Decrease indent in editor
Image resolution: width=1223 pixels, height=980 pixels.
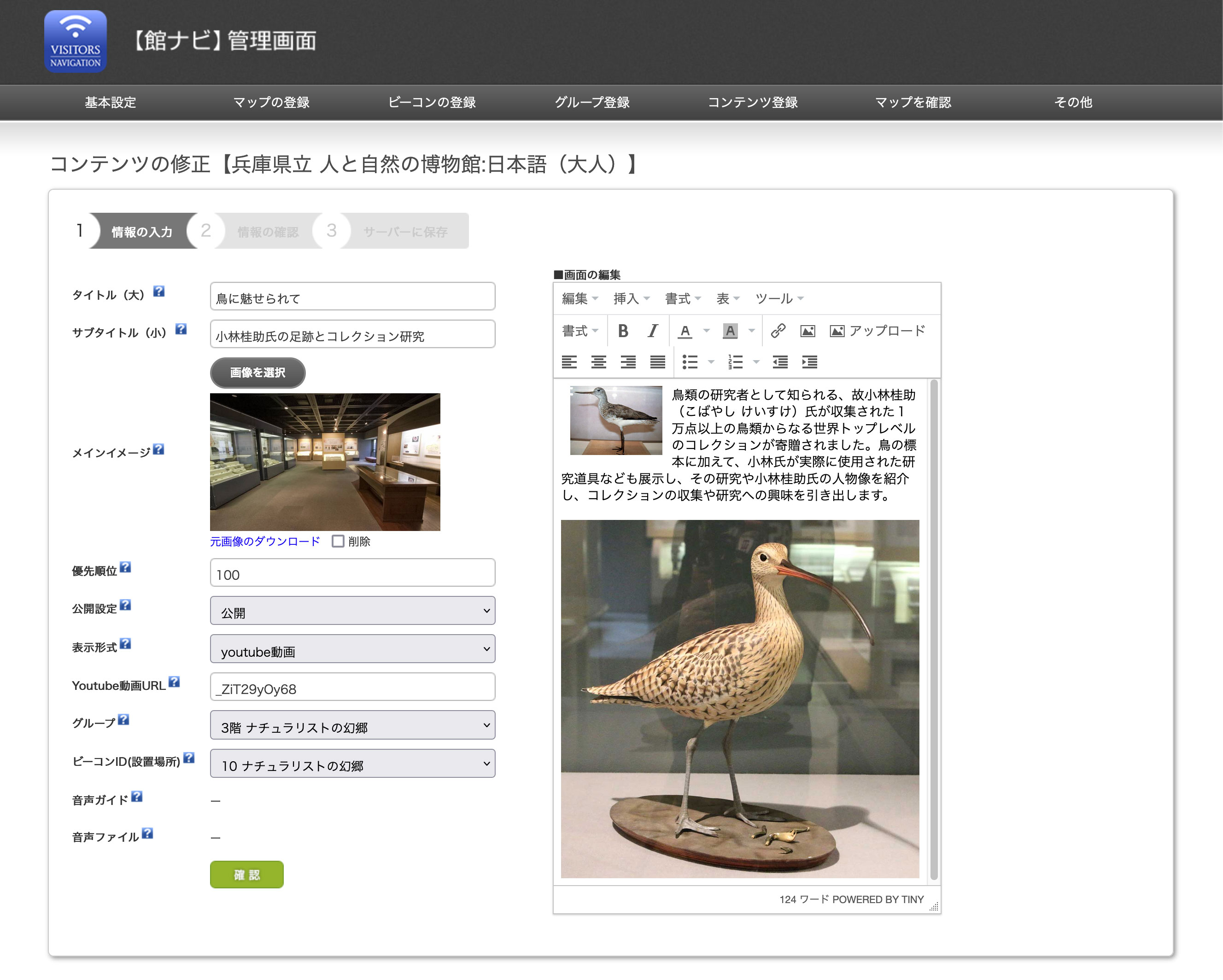[780, 362]
